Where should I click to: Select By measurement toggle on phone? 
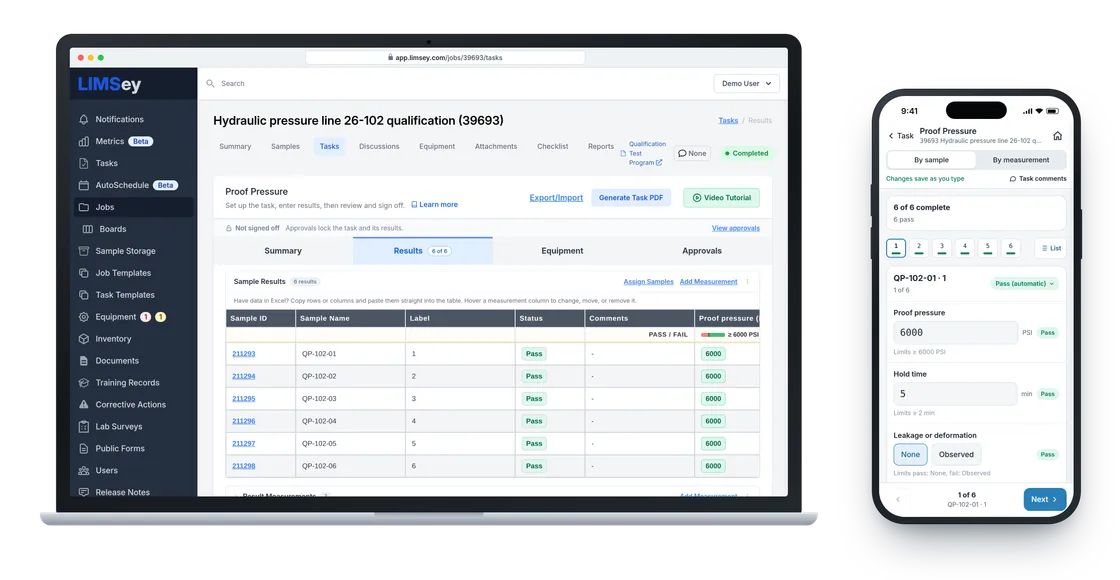click(1021, 160)
